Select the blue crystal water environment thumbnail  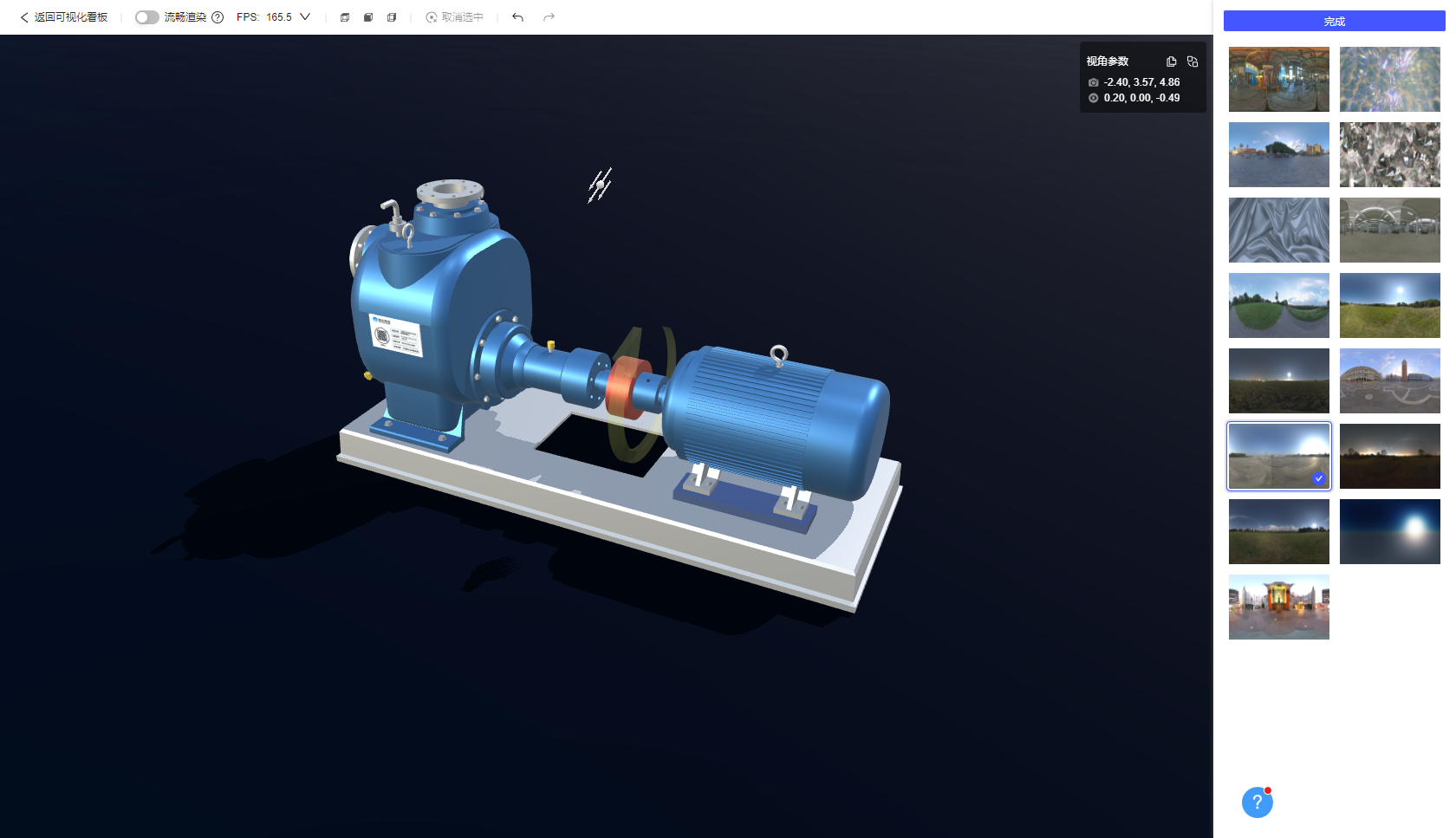[1390, 79]
